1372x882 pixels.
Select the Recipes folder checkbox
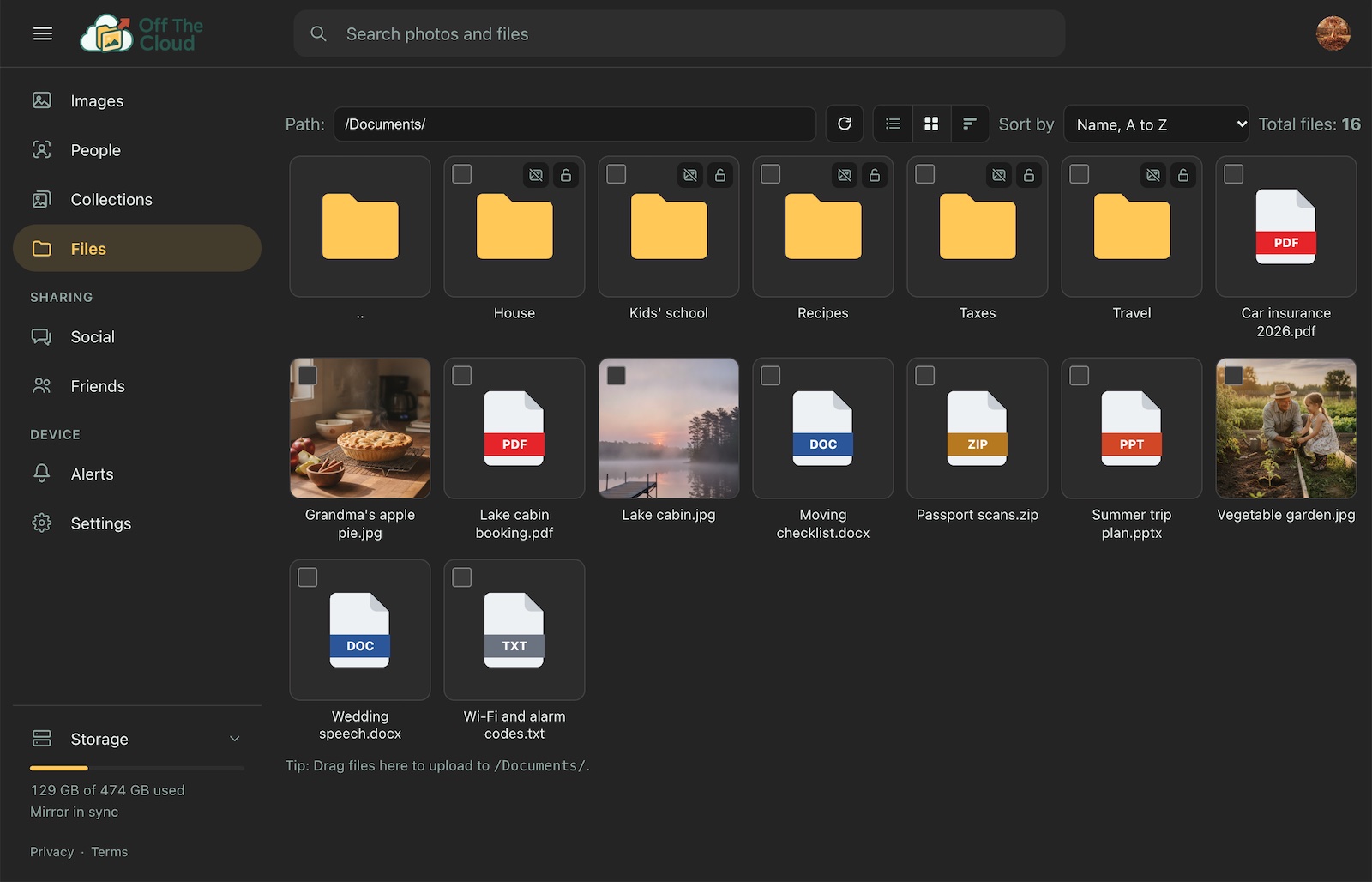771,174
